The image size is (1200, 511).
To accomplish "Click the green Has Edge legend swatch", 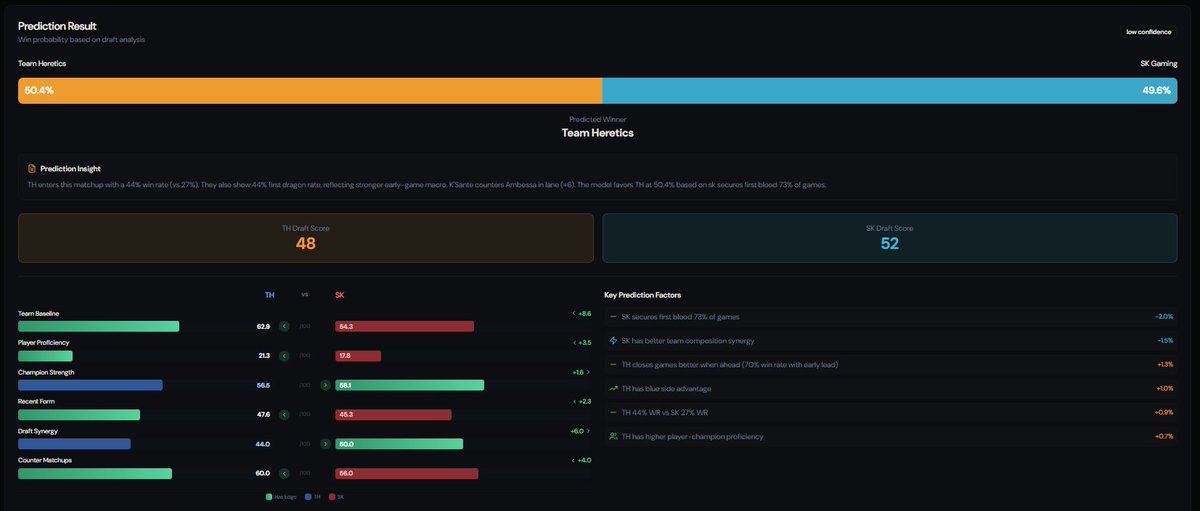I will click(268, 496).
